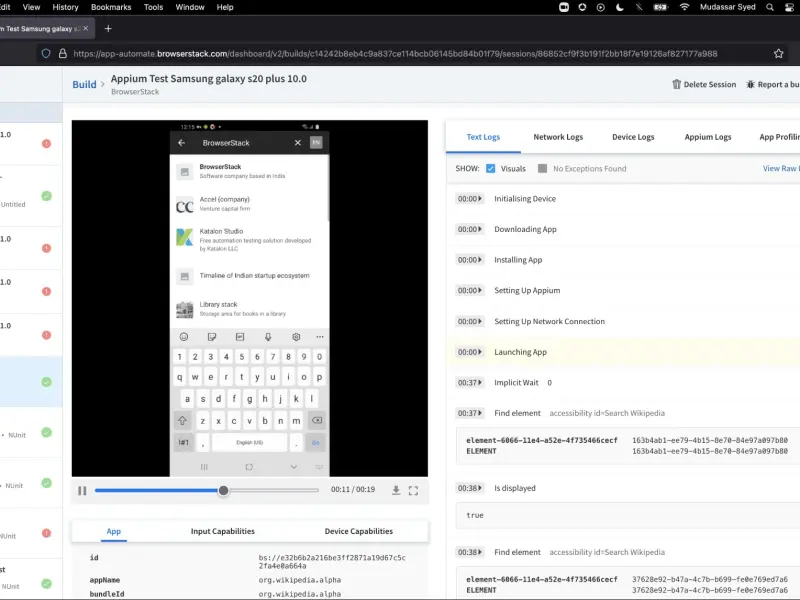Open a new browser tab
This screenshot has height=600, width=800.
pyautogui.click(x=108, y=29)
